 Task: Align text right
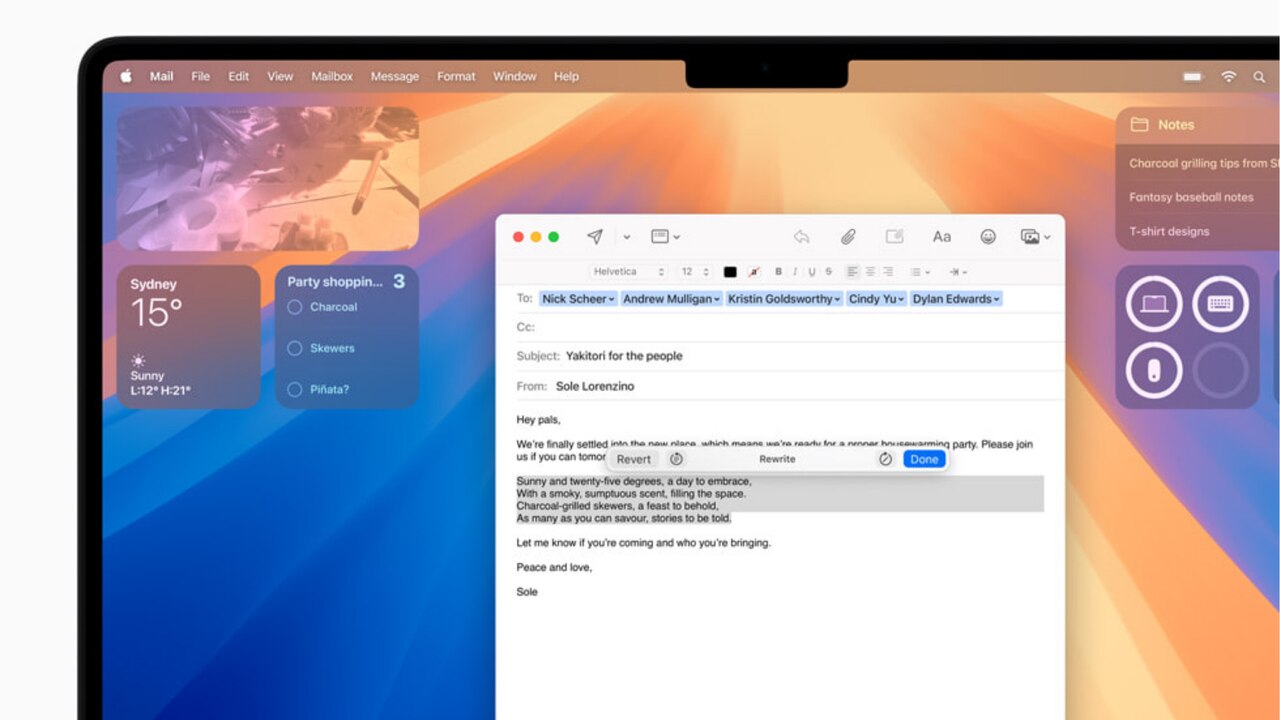pos(888,272)
